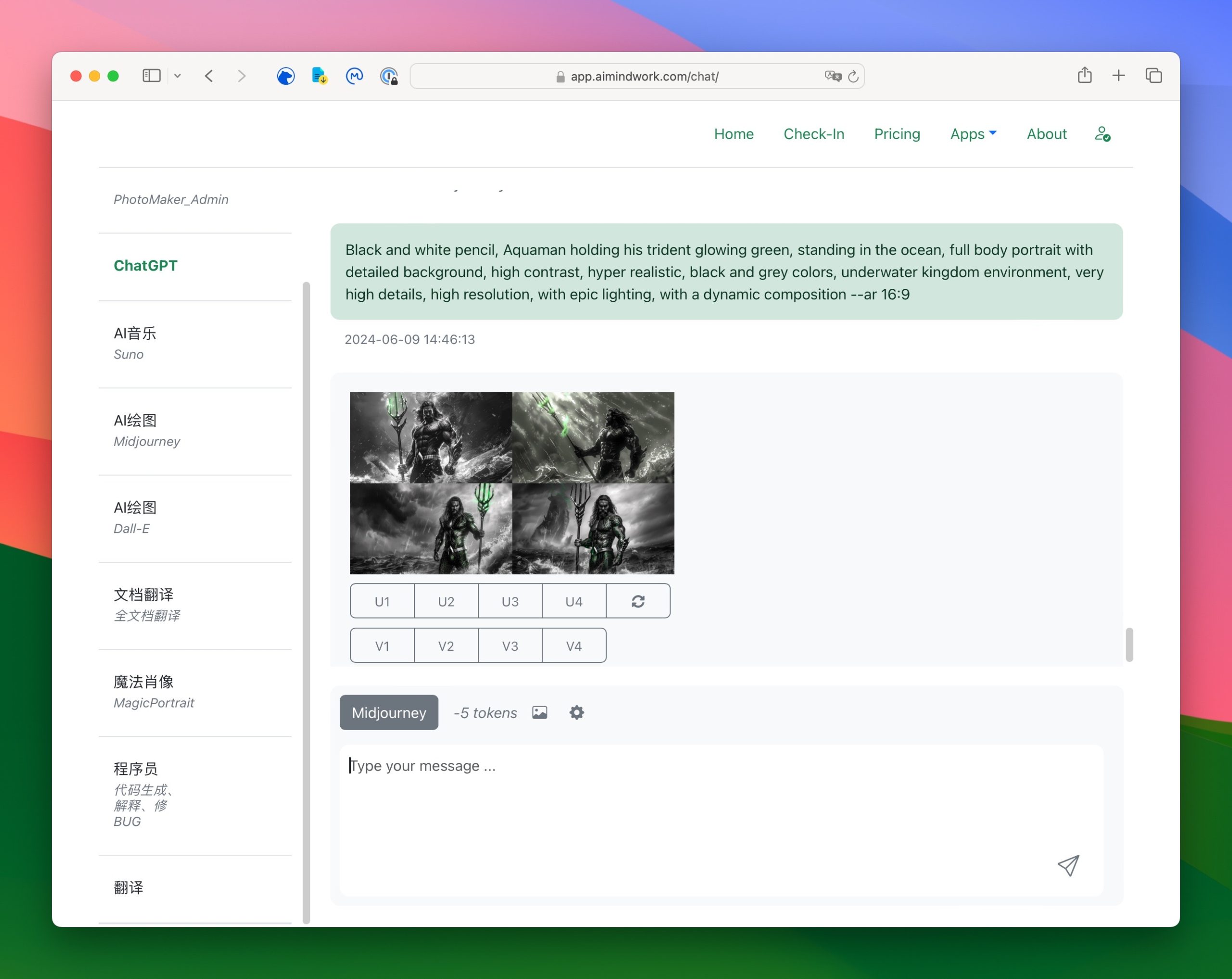Click the Mastodon extension icon
The width and height of the screenshot is (1232, 979).
(x=354, y=76)
